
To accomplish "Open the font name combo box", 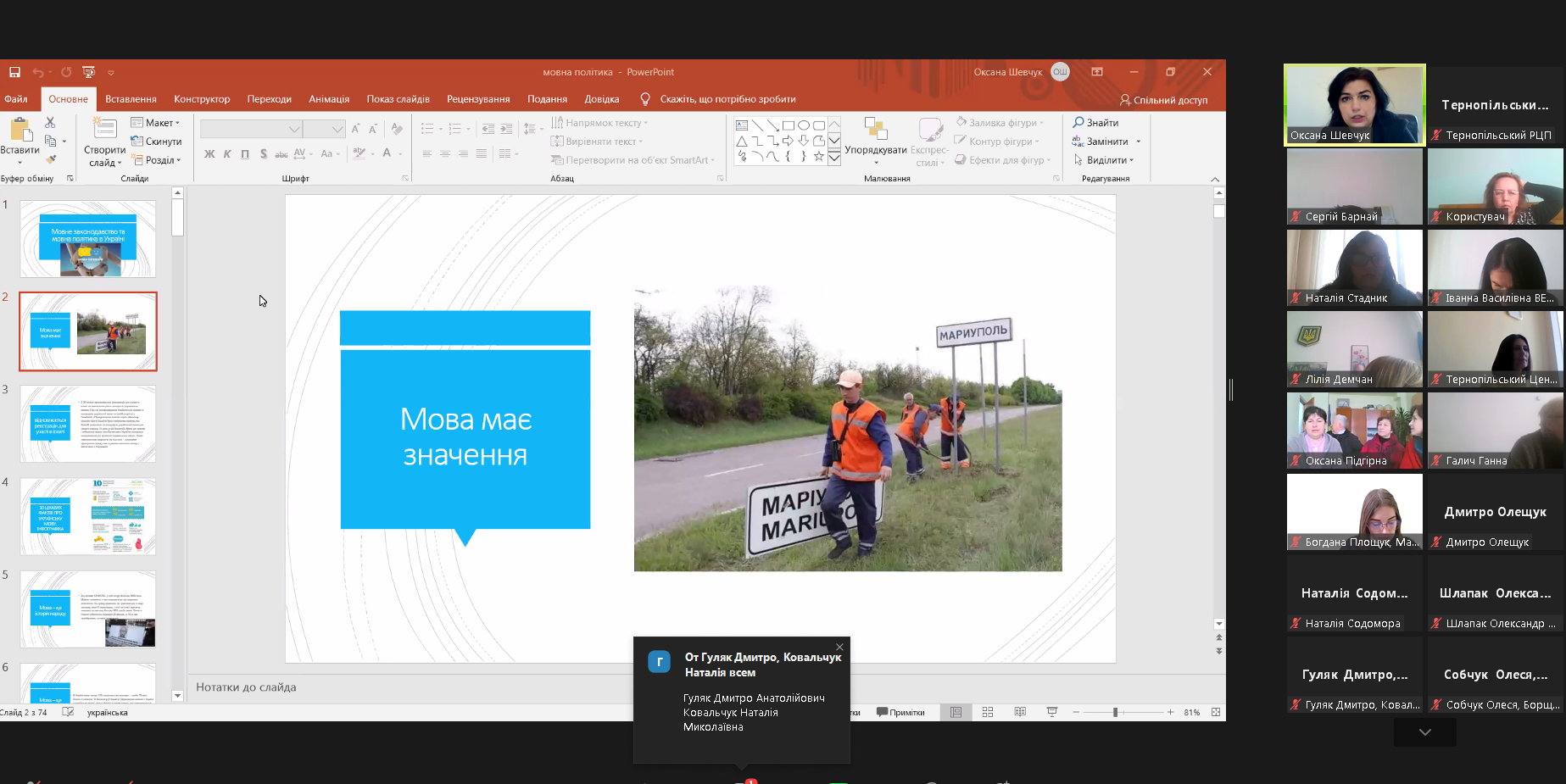I will click(x=252, y=129).
